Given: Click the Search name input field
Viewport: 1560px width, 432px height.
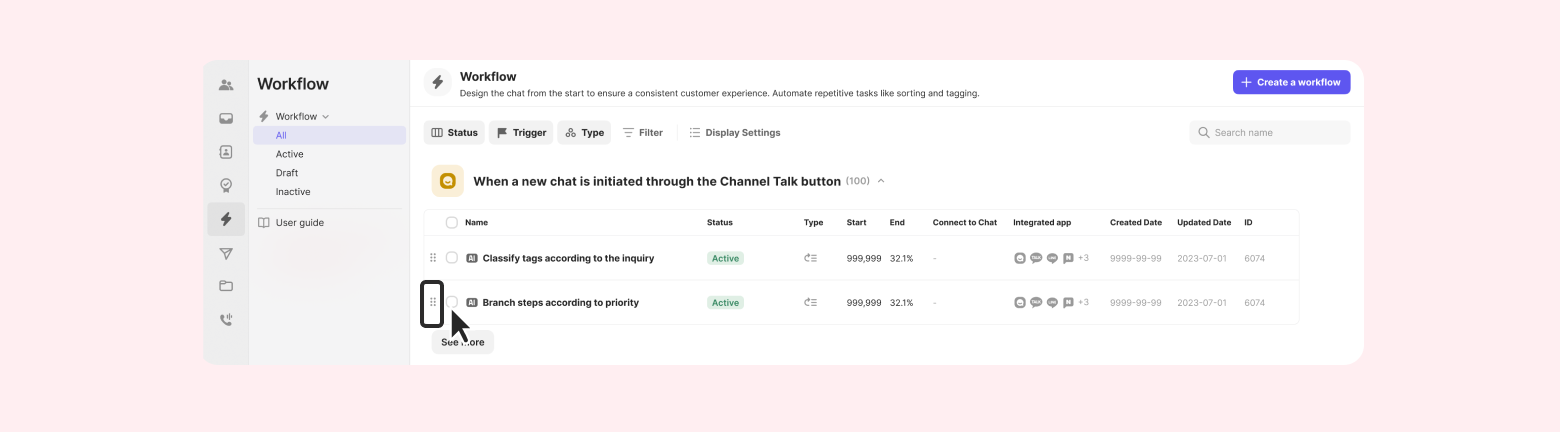Looking at the screenshot, I should coord(1275,132).
